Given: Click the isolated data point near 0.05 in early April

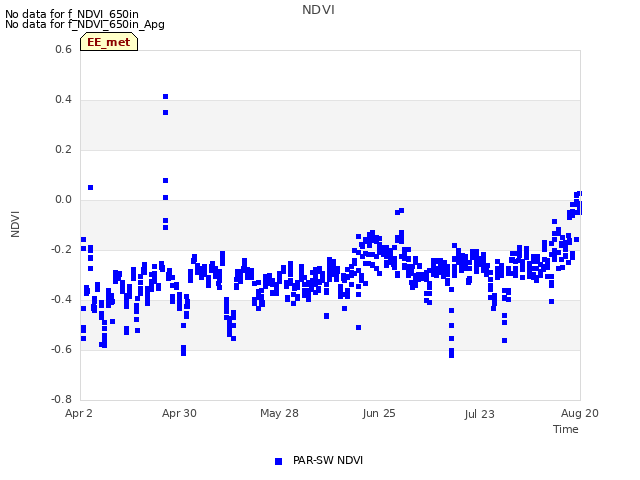Looking at the screenshot, I should [x=91, y=187].
